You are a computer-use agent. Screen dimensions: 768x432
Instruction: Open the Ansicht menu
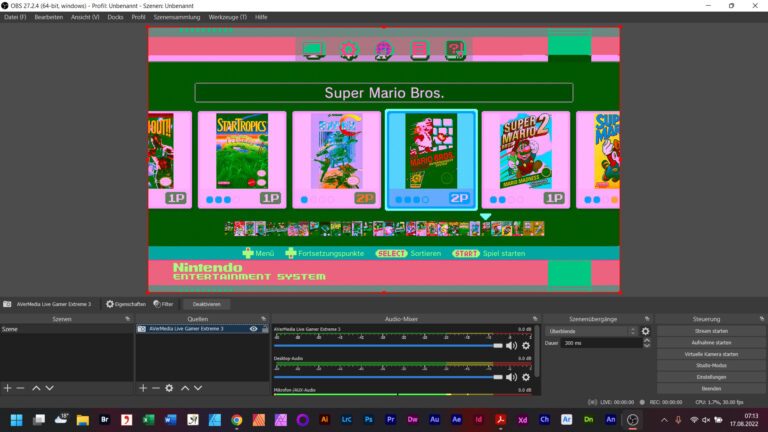[x=85, y=17]
